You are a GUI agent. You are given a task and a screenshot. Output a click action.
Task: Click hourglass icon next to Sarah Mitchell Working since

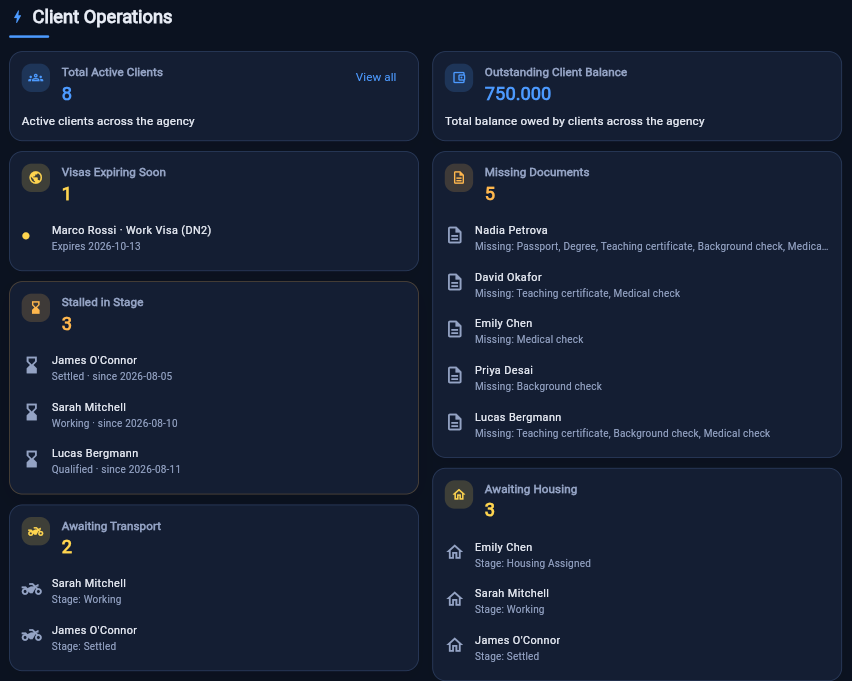coord(32,412)
